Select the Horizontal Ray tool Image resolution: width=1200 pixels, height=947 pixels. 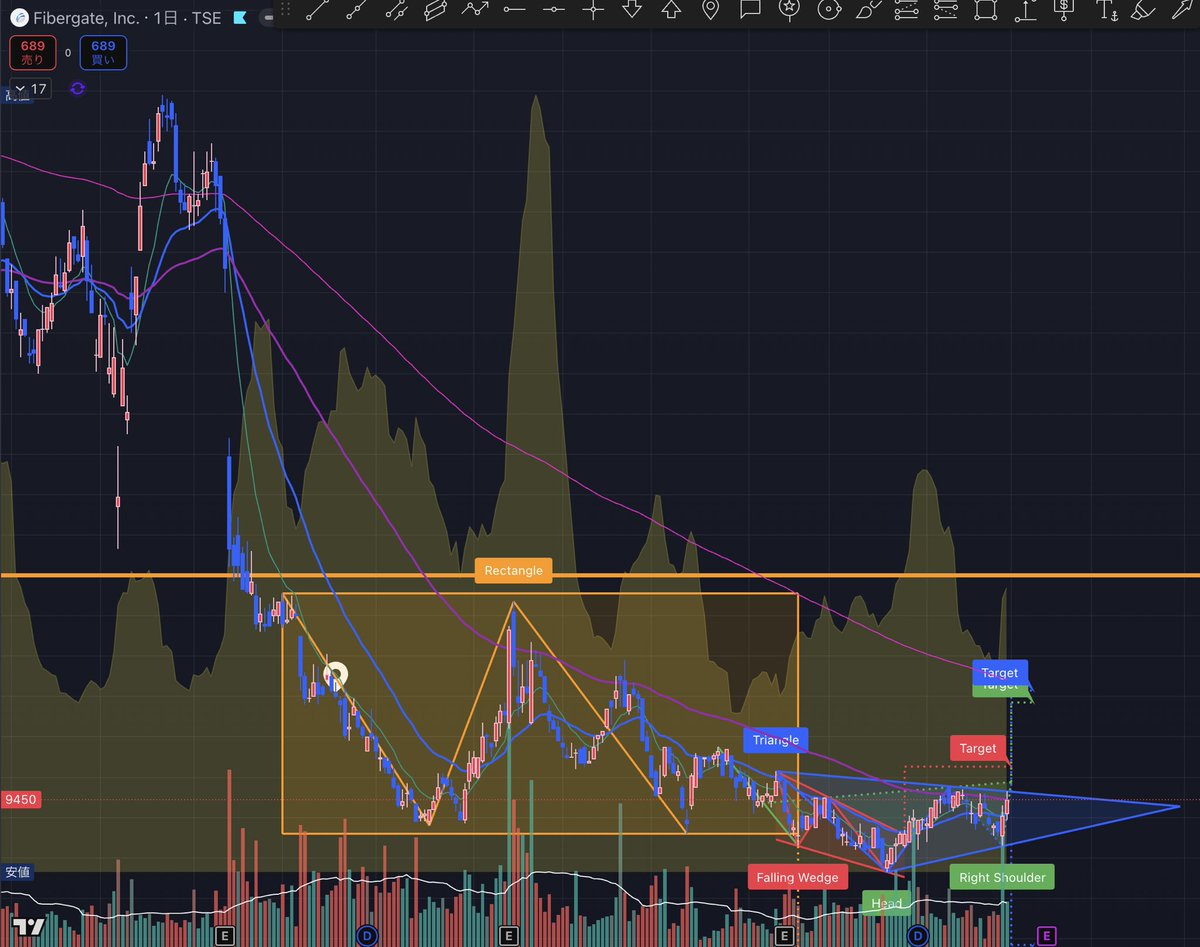(x=514, y=10)
